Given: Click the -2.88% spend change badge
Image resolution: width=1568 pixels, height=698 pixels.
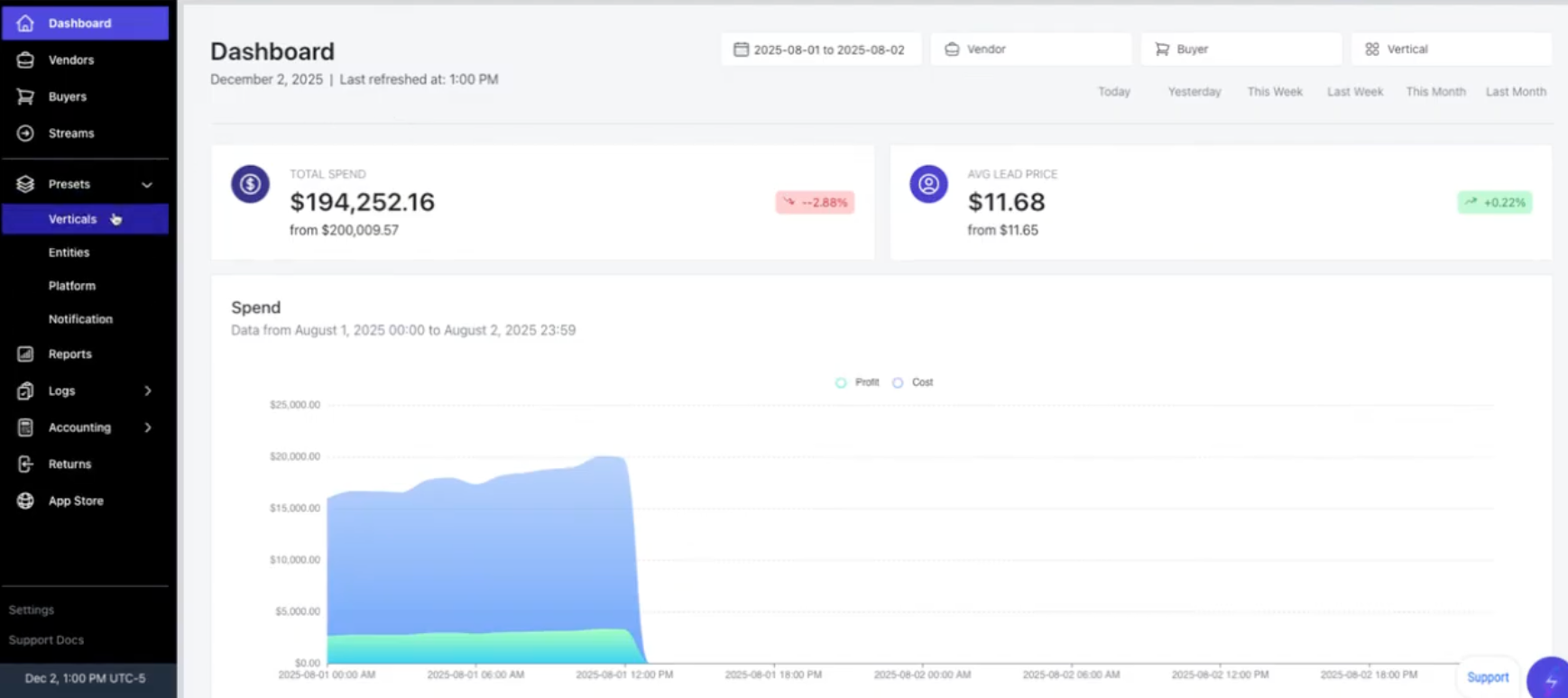Looking at the screenshot, I should coord(815,203).
